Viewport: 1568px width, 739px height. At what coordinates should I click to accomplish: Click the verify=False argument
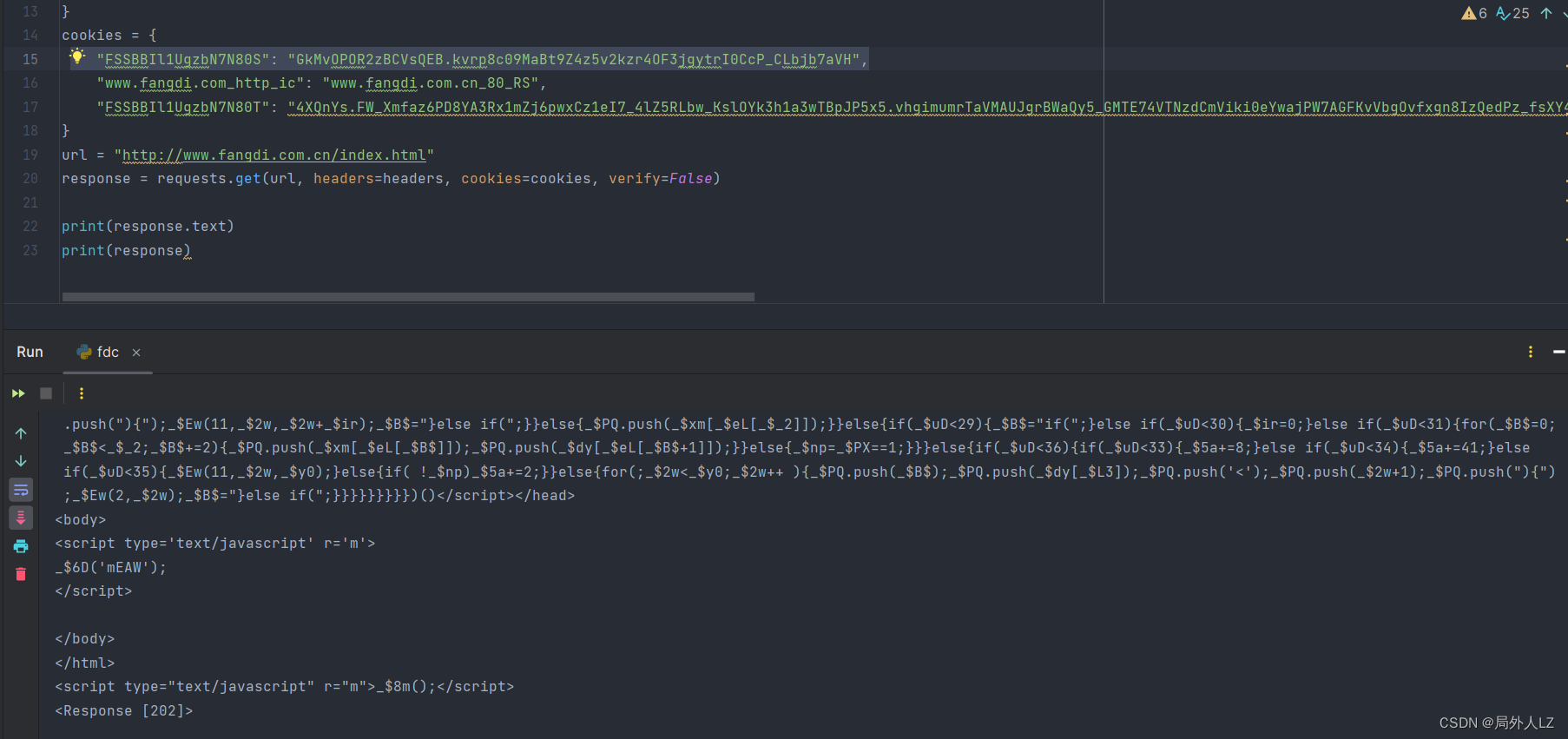tap(661, 178)
